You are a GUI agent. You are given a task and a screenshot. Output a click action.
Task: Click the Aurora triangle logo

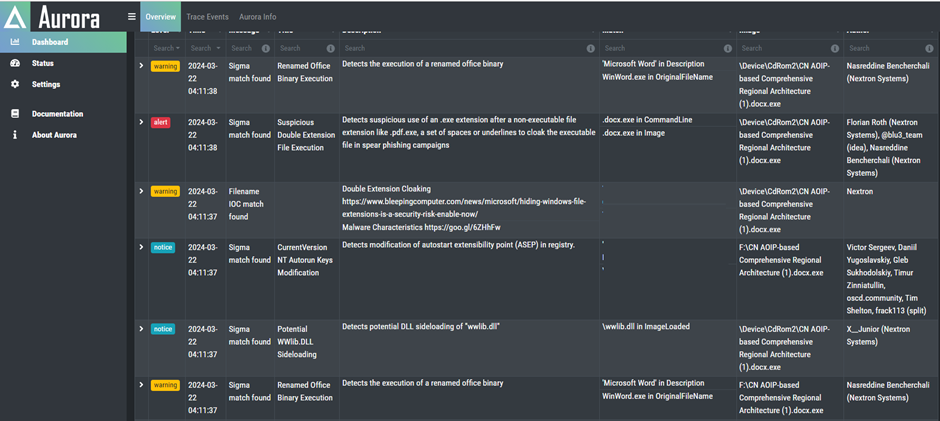(17, 17)
